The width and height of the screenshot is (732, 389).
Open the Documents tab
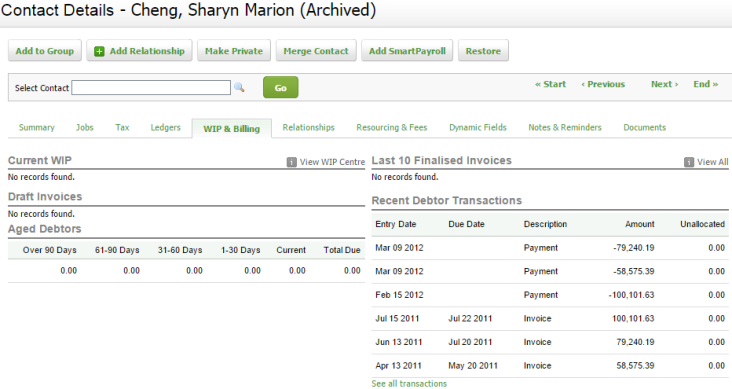click(645, 127)
